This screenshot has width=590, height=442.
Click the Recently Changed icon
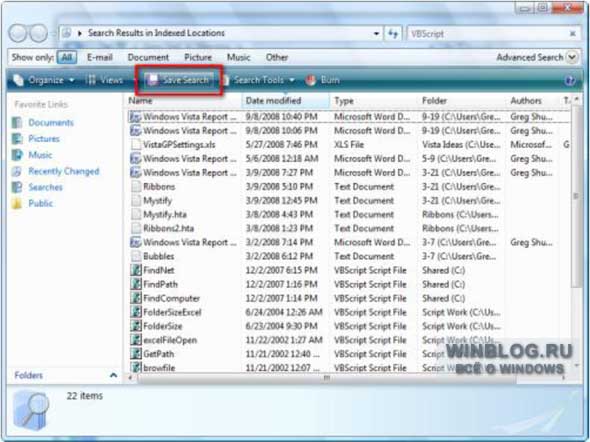click(17, 171)
